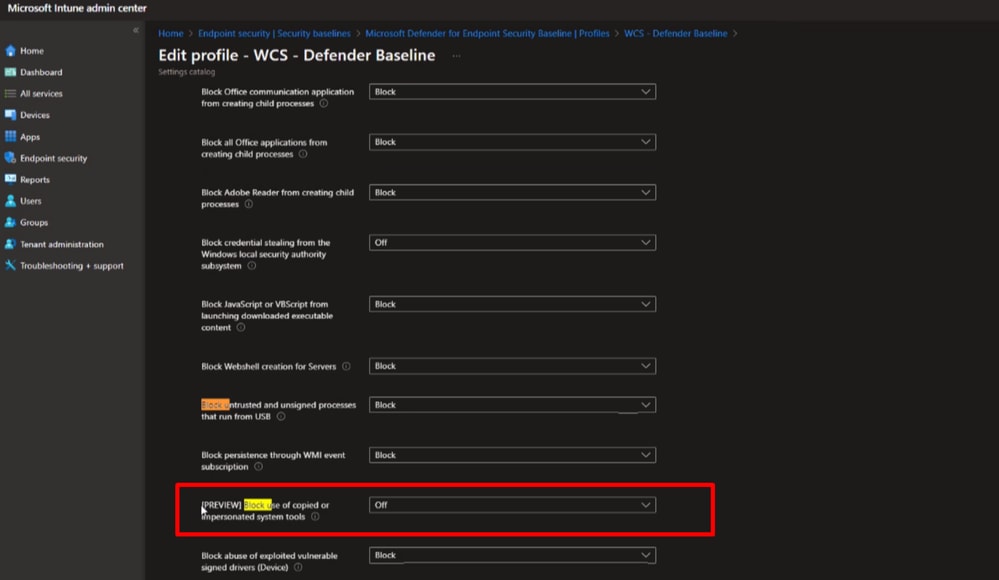
Task: Go to Devices in the sidebar
Action: click(x=35, y=115)
